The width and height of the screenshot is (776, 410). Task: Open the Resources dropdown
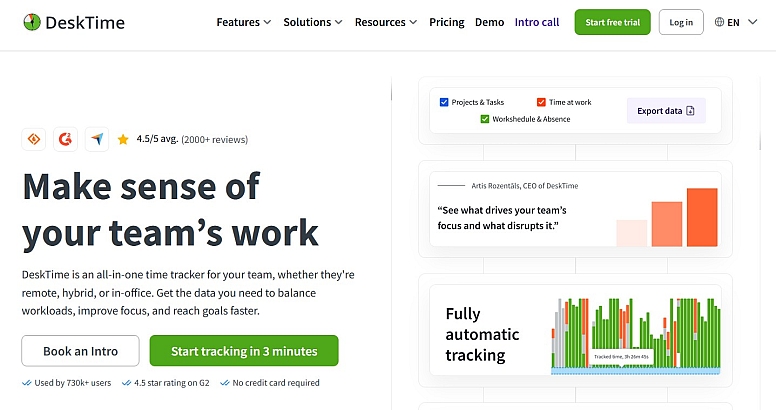pos(386,22)
